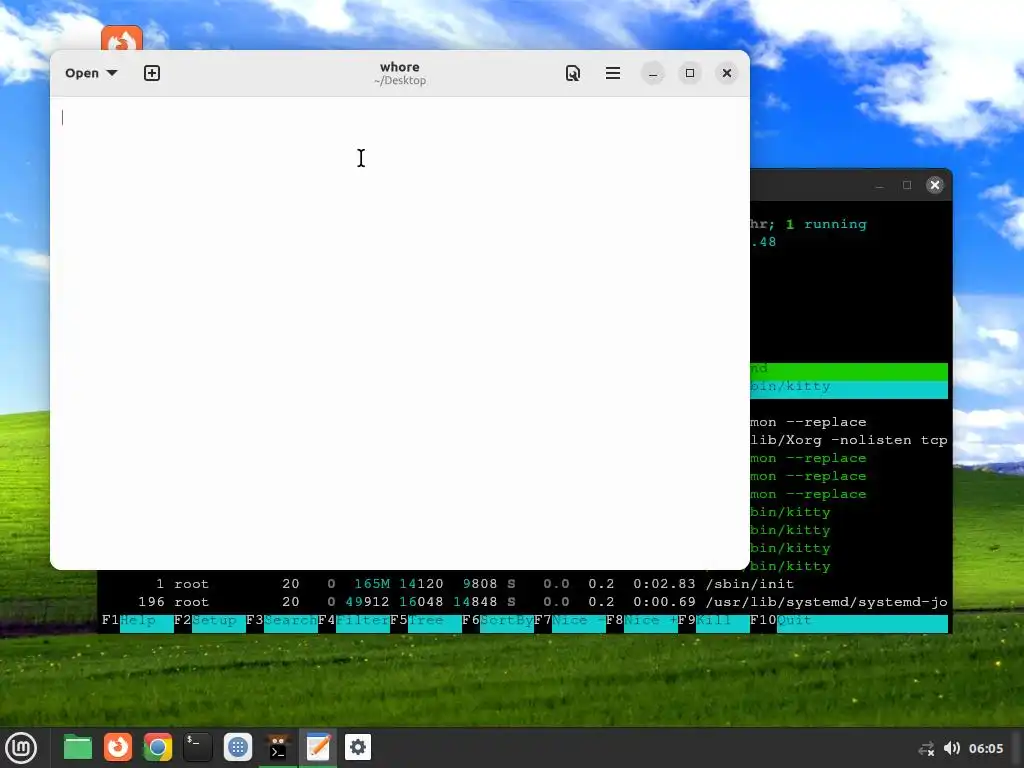The height and width of the screenshot is (768, 1024).
Task: Select F10 Quit in htop
Action: click(849, 620)
